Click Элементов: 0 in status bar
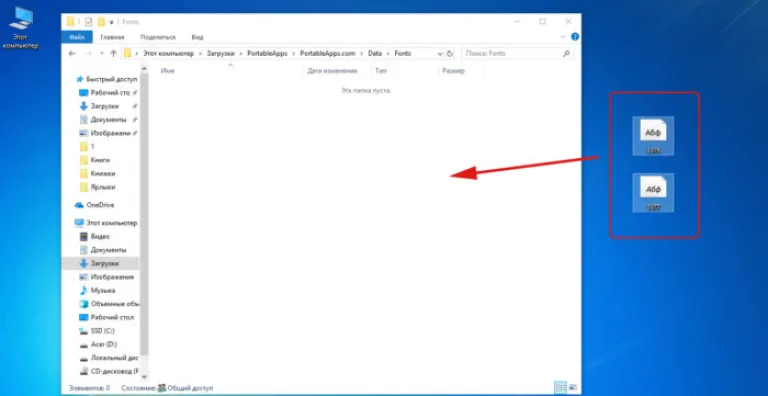This screenshot has height=396, width=768. [x=90, y=388]
